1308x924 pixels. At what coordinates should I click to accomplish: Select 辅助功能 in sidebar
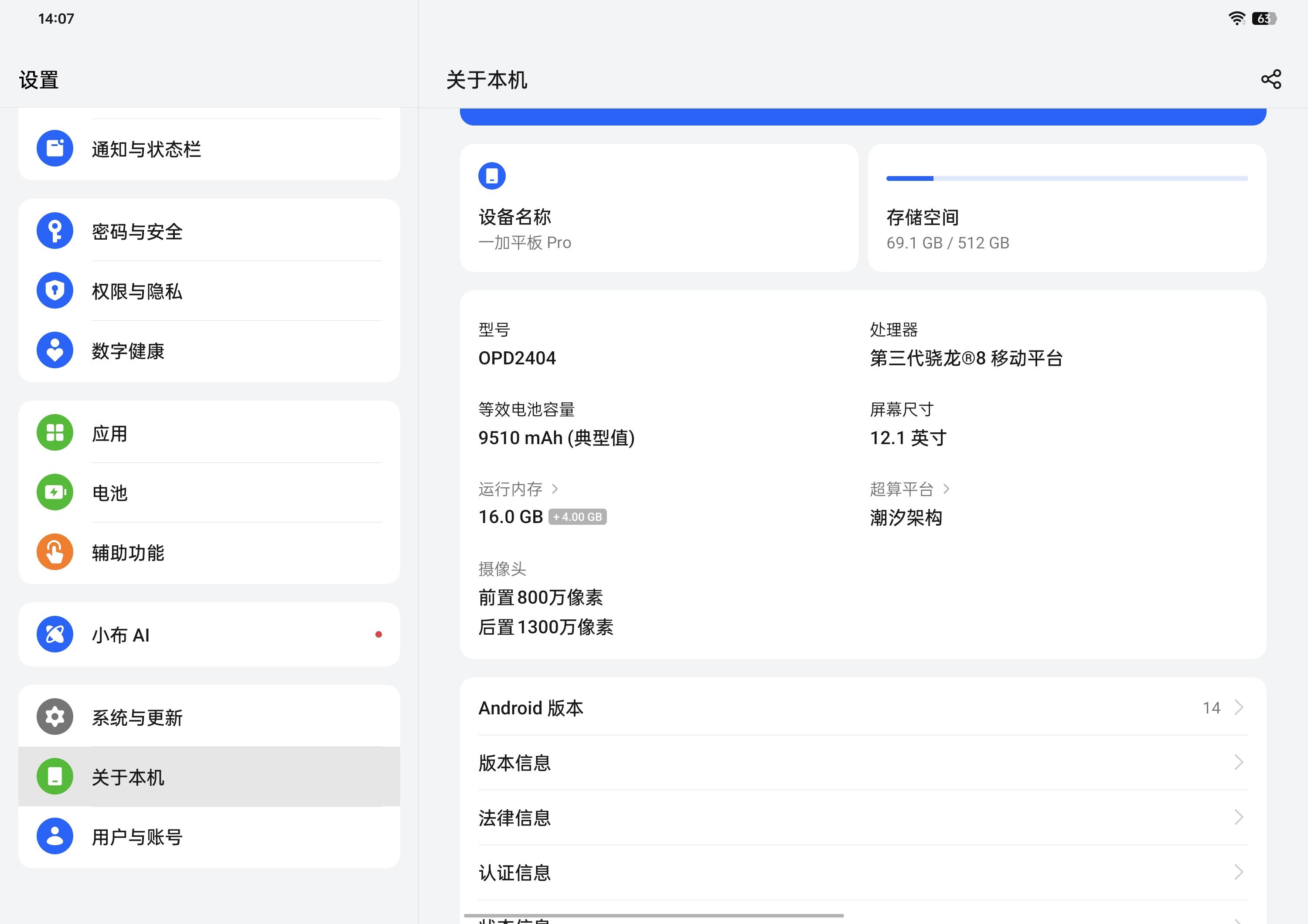pyautogui.click(x=209, y=552)
